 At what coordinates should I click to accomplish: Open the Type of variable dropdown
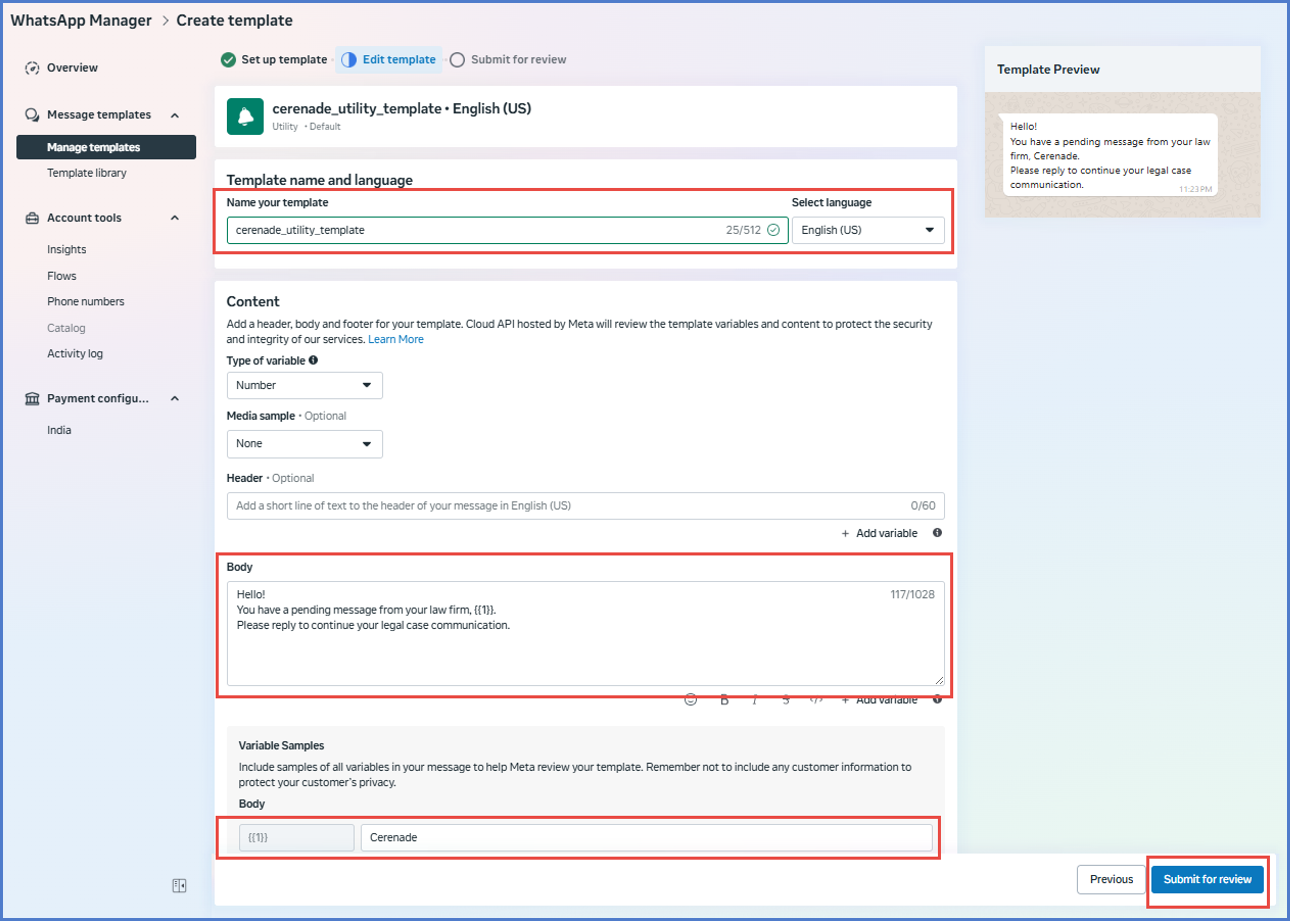[304, 385]
